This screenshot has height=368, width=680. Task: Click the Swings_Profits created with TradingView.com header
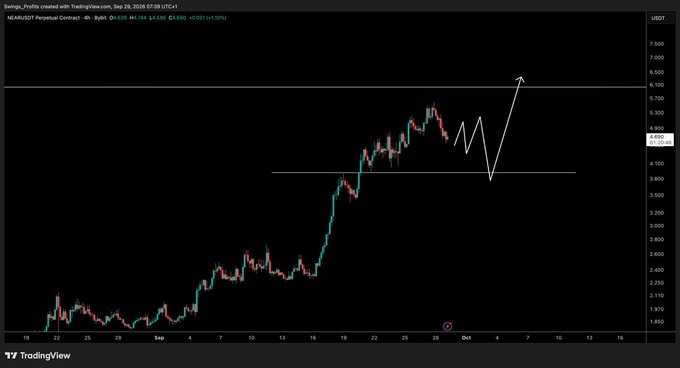[x=92, y=7]
